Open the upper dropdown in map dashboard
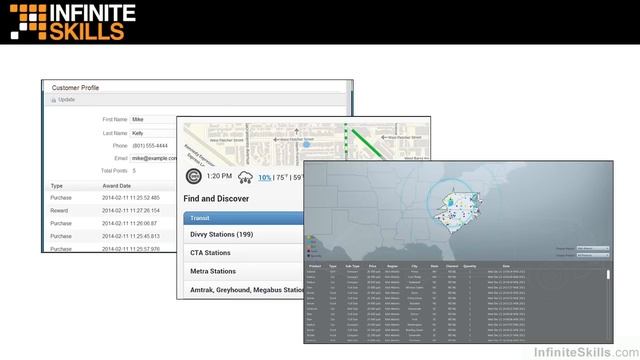Image resolution: width=640 pixels, height=360 pixels. [x=593, y=248]
